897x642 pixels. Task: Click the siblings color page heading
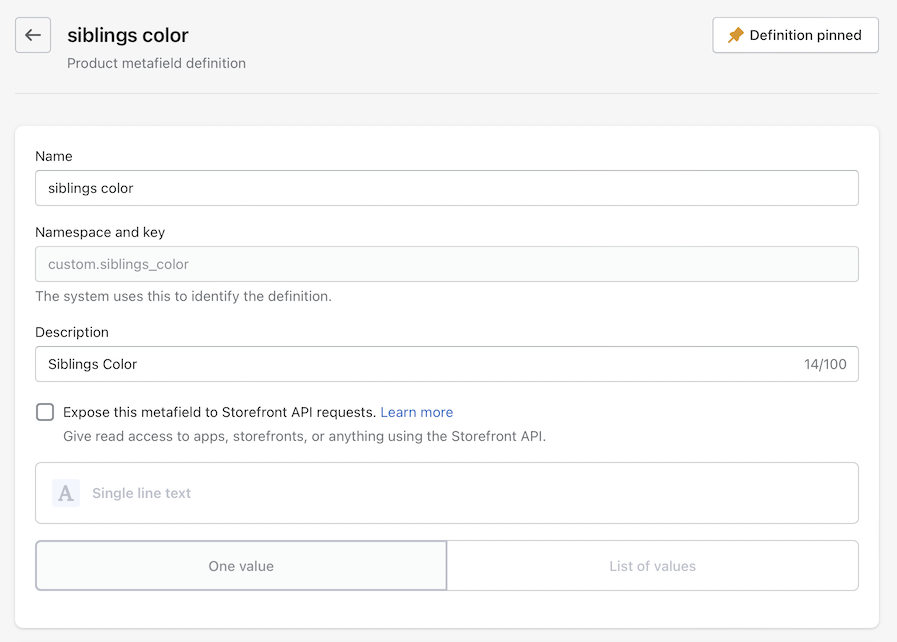coord(128,35)
